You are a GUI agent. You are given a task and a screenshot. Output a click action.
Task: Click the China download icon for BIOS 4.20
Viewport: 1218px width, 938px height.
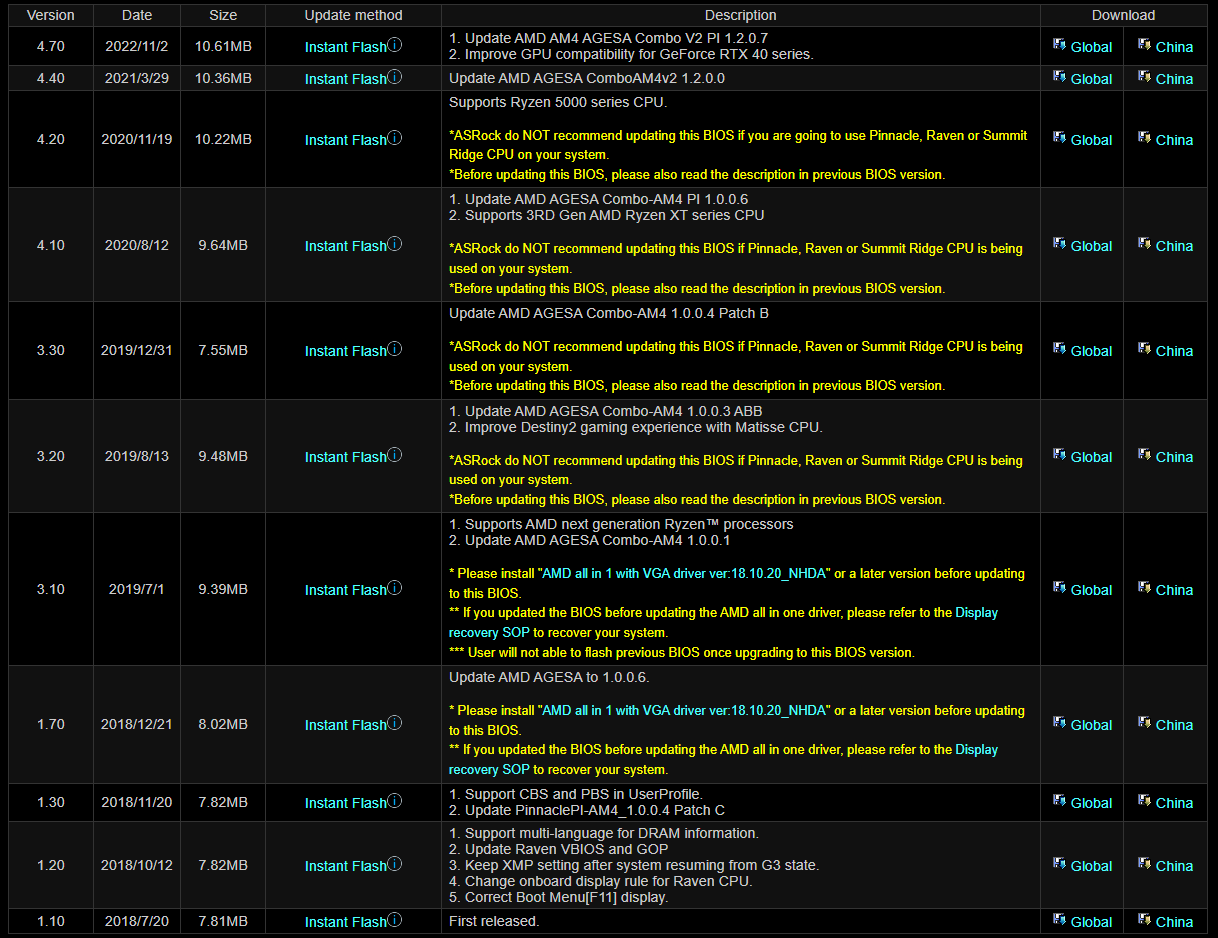tap(1144, 138)
